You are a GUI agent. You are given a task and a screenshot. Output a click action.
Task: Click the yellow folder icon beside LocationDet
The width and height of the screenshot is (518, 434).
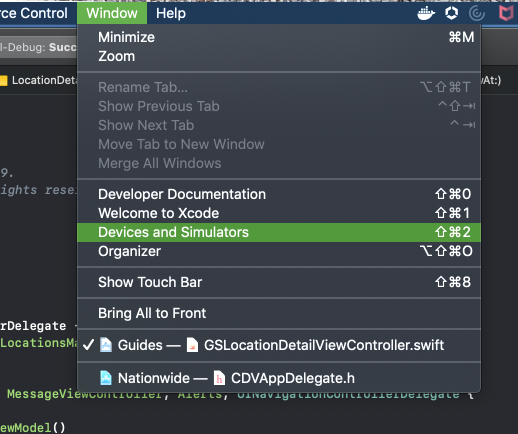click(3, 80)
